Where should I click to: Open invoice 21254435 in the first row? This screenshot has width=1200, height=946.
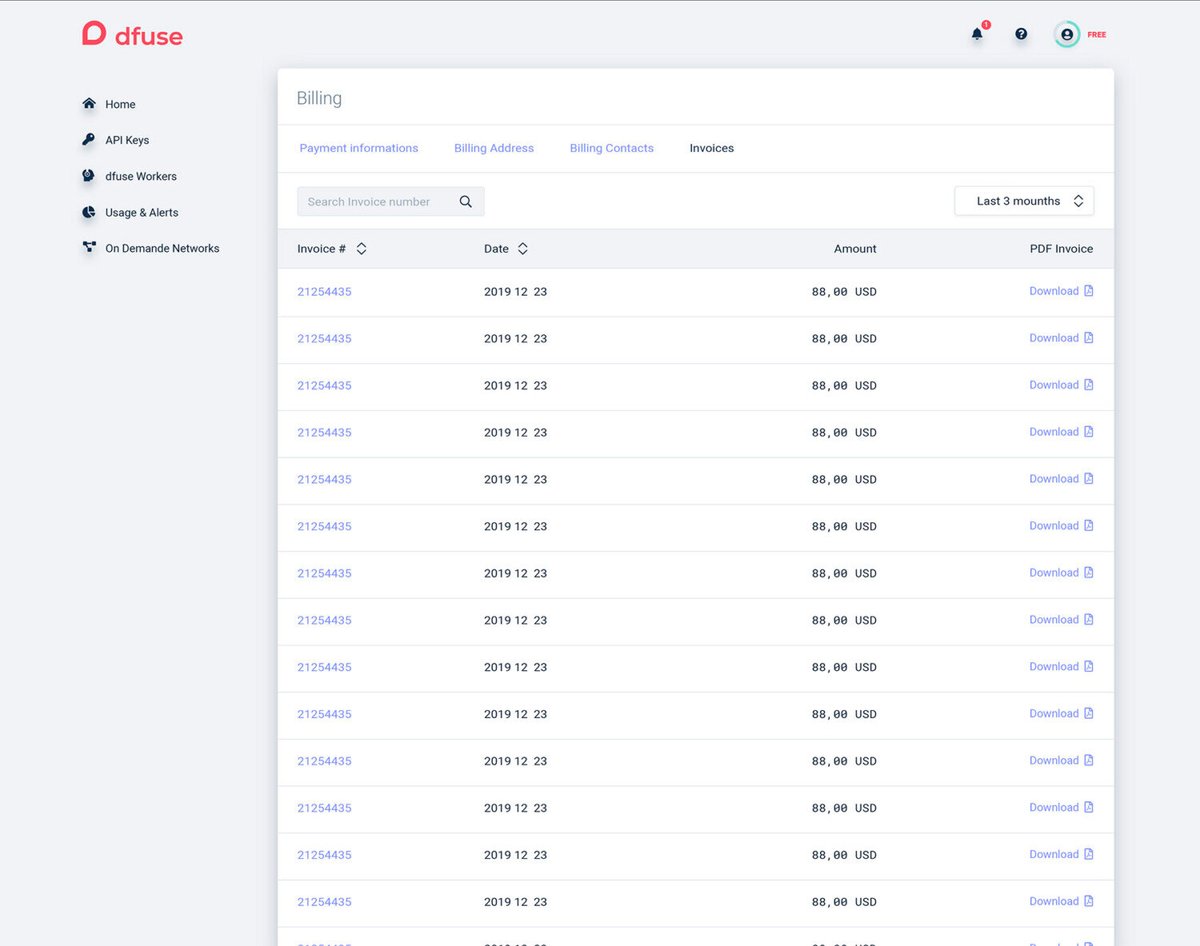(324, 292)
